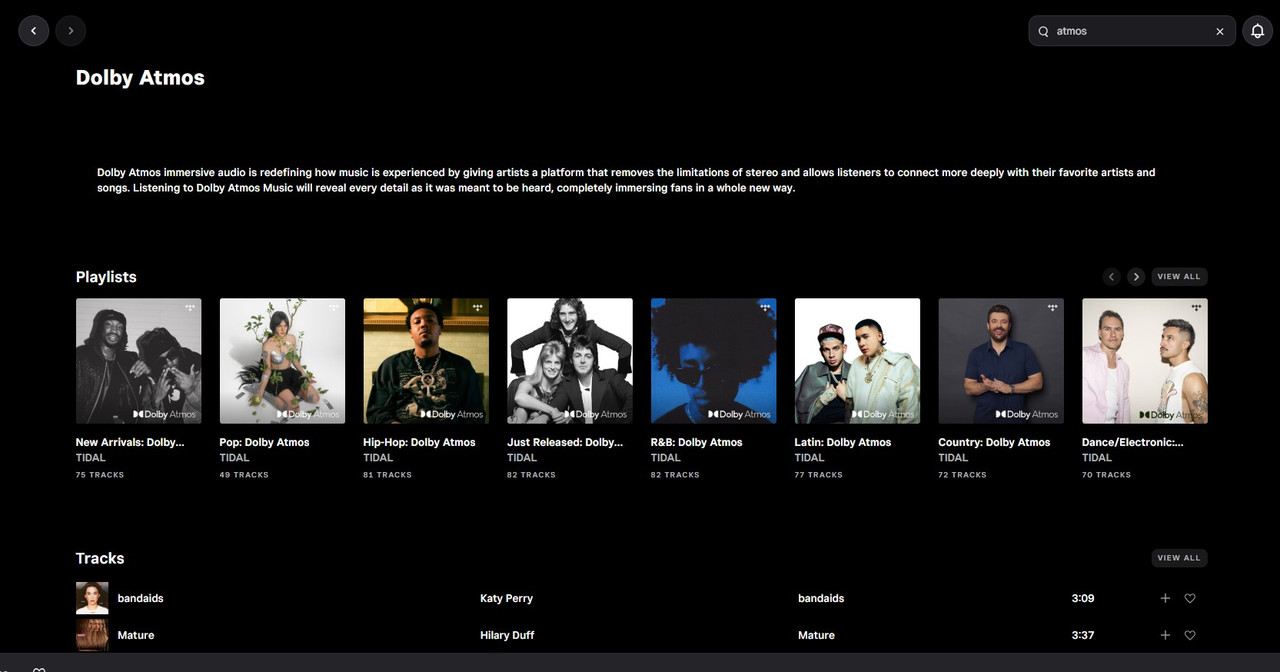Click the Dolby Atmos logo on Latin cover
This screenshot has height=672, width=1280.
[884, 414]
